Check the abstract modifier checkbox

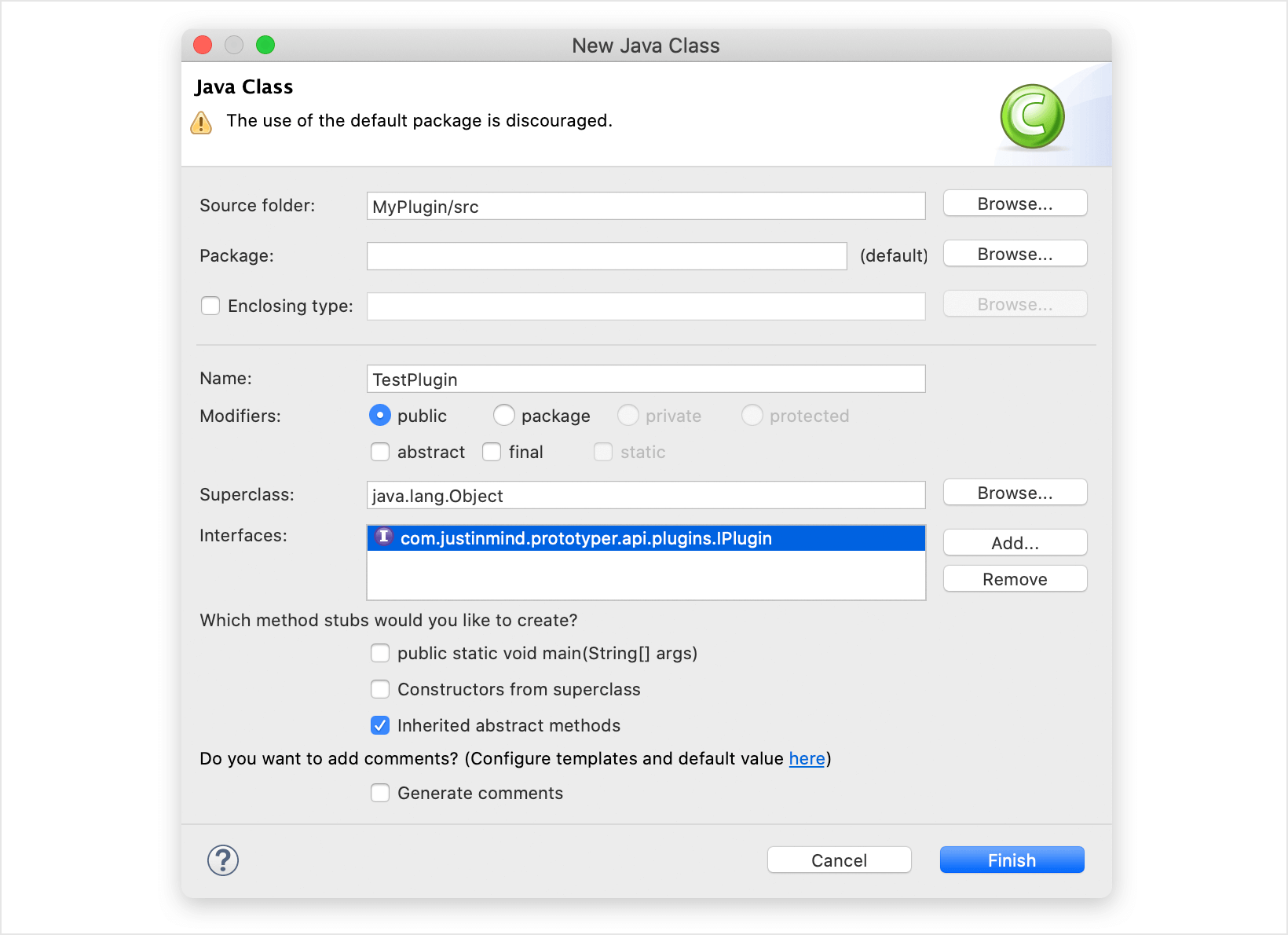pyautogui.click(x=380, y=452)
